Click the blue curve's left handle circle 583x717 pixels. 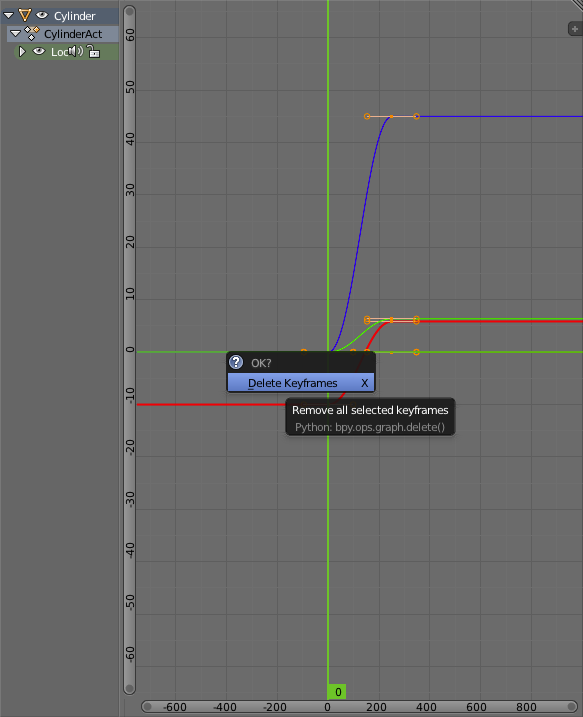click(x=367, y=117)
